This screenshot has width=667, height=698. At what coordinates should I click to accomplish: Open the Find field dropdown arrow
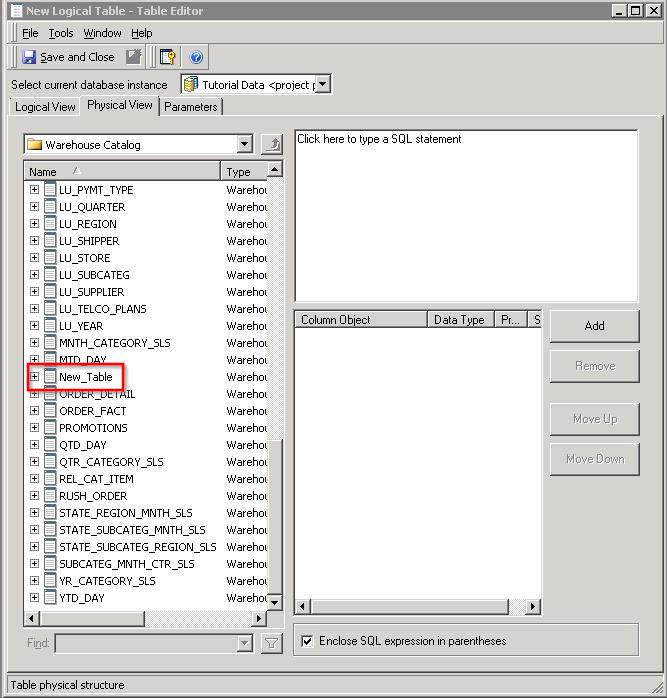[x=244, y=643]
